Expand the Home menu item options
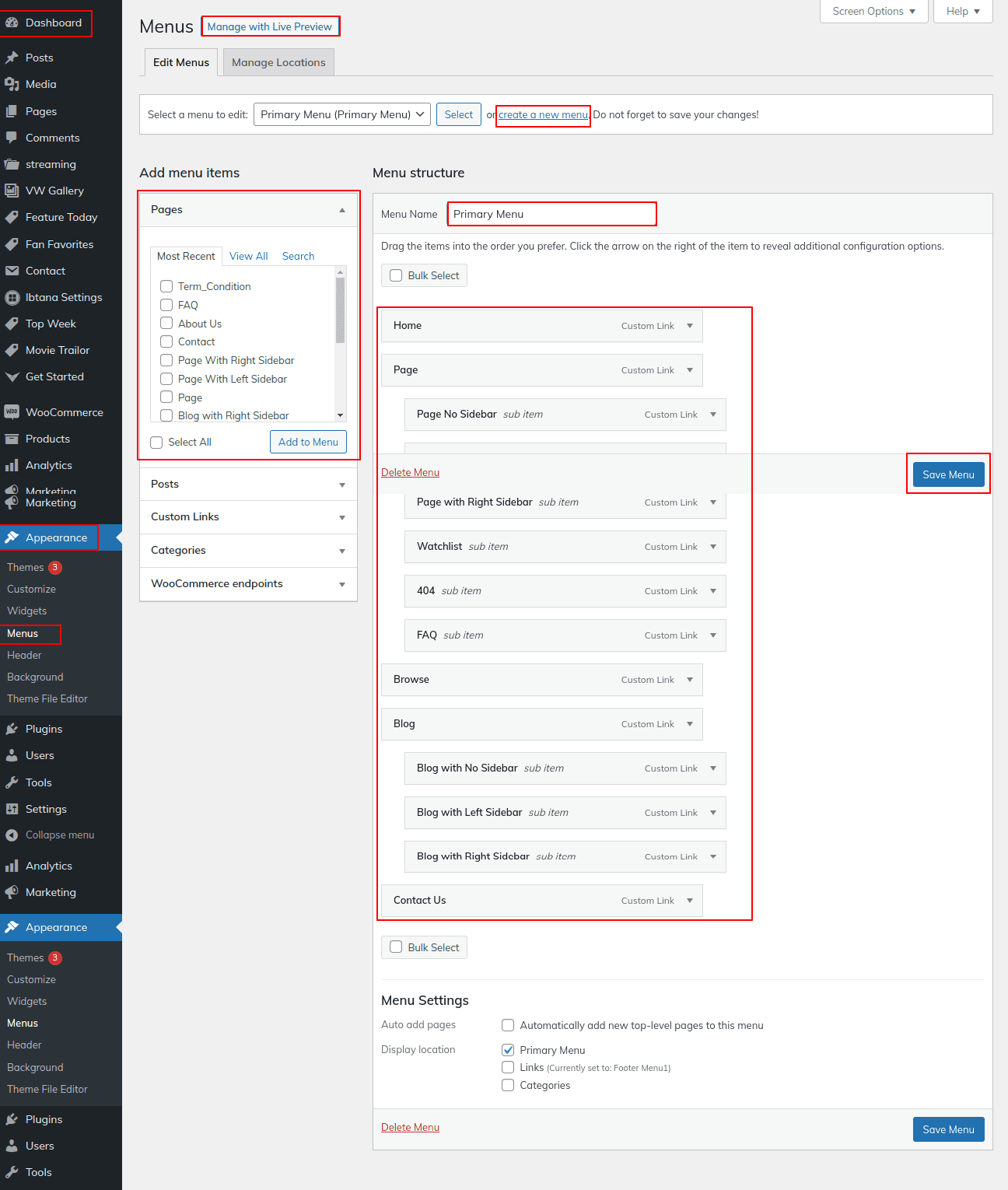Viewport: 1008px width, 1190px height. coord(689,326)
